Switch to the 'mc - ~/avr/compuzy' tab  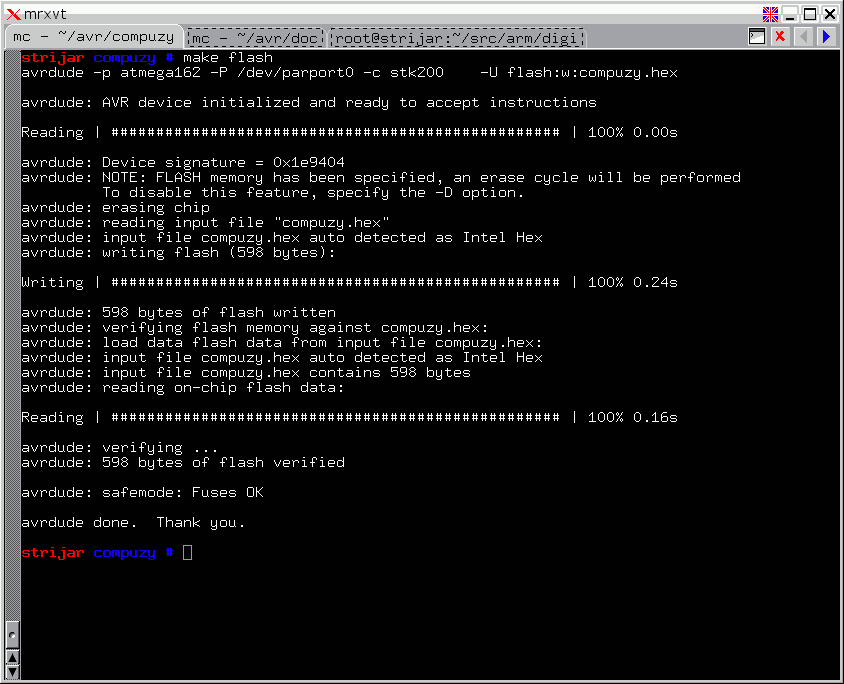(x=94, y=37)
